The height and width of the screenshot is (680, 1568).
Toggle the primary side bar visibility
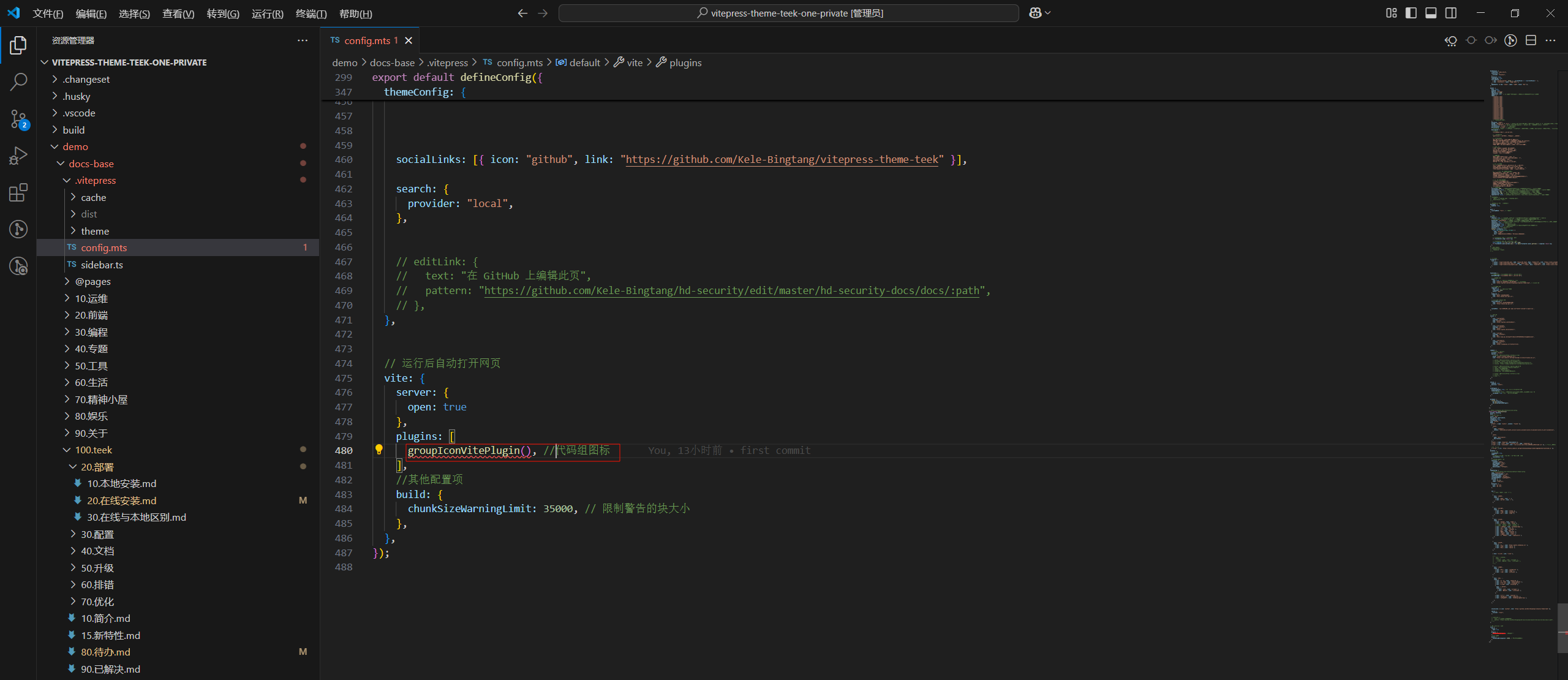tap(1411, 13)
